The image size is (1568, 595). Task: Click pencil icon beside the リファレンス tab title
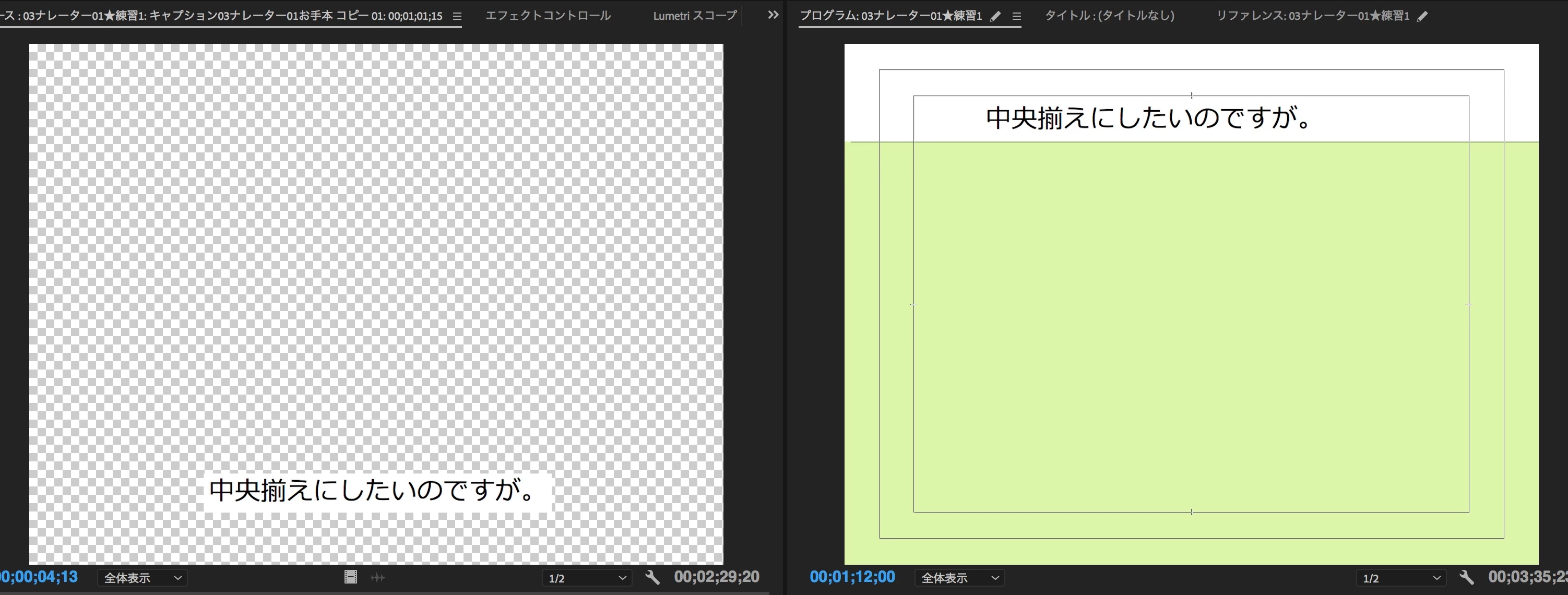pos(1422,16)
